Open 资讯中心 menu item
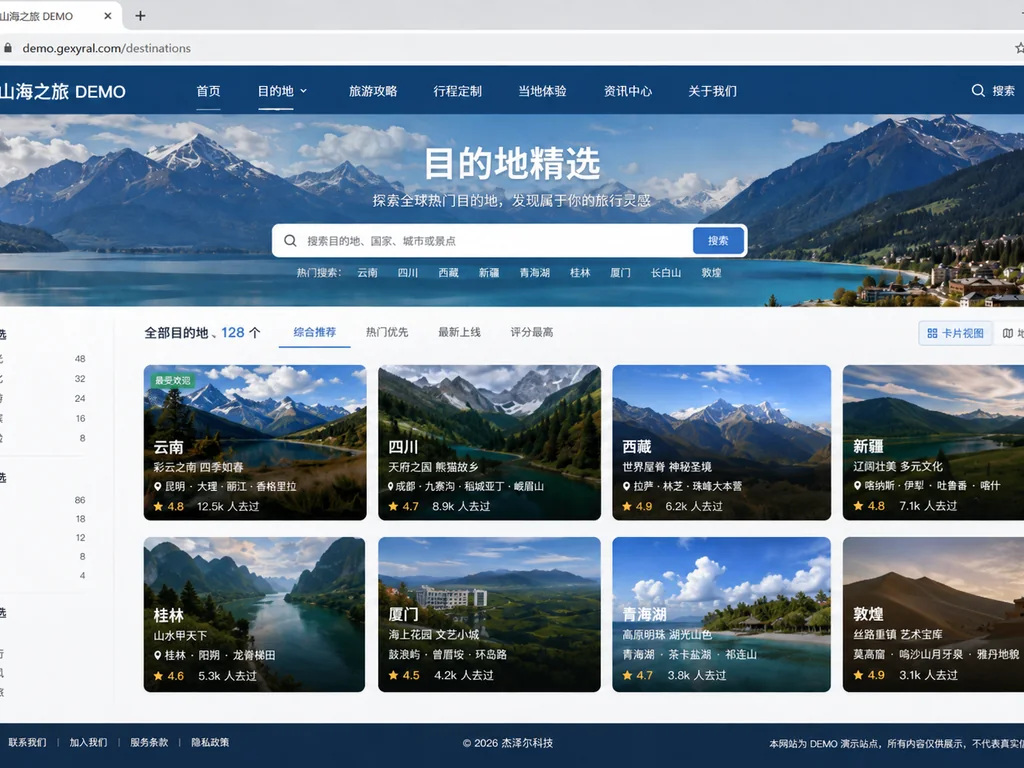The height and width of the screenshot is (768, 1024). 628,91
